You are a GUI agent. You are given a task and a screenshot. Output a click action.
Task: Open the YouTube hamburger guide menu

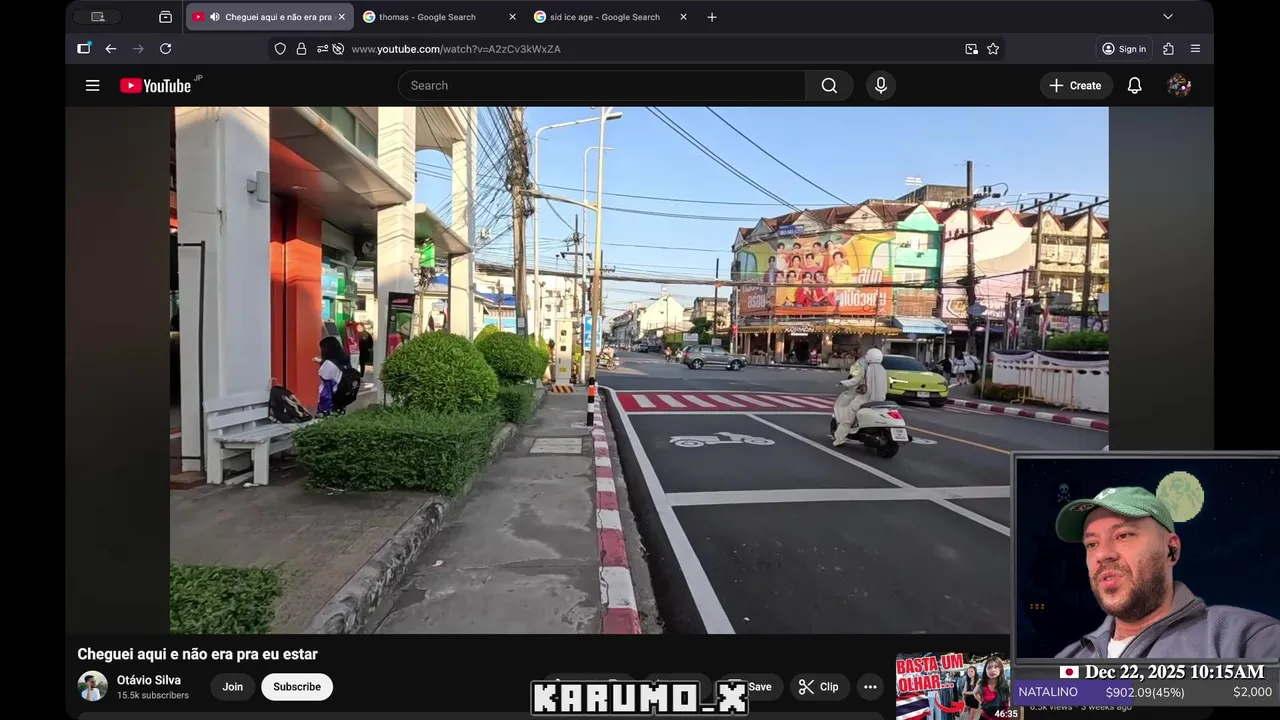click(x=92, y=85)
